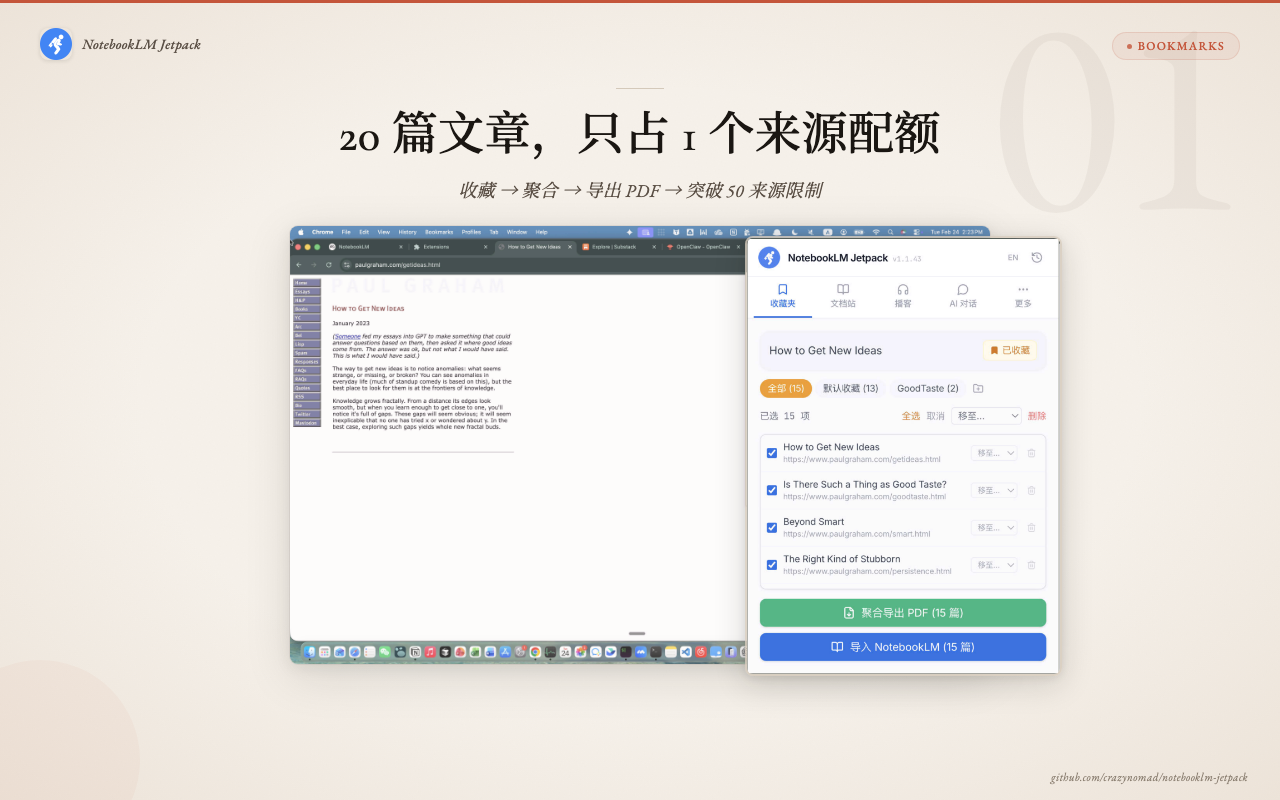This screenshot has width=1280, height=800.
Task: Click the new folder icon
Action: (x=978, y=388)
